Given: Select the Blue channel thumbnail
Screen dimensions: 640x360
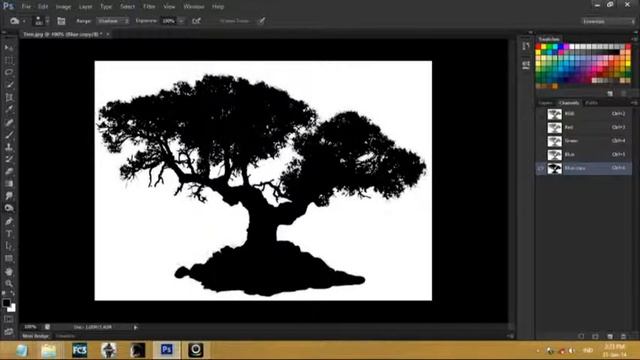Looking at the screenshot, I should [x=554, y=155].
